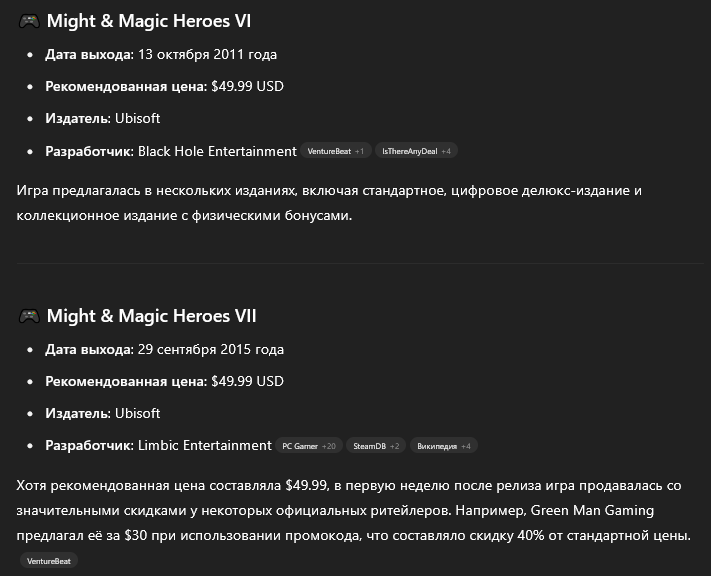Open the VentureBeat +1 source chip
The height and width of the screenshot is (576, 711).
336,151
